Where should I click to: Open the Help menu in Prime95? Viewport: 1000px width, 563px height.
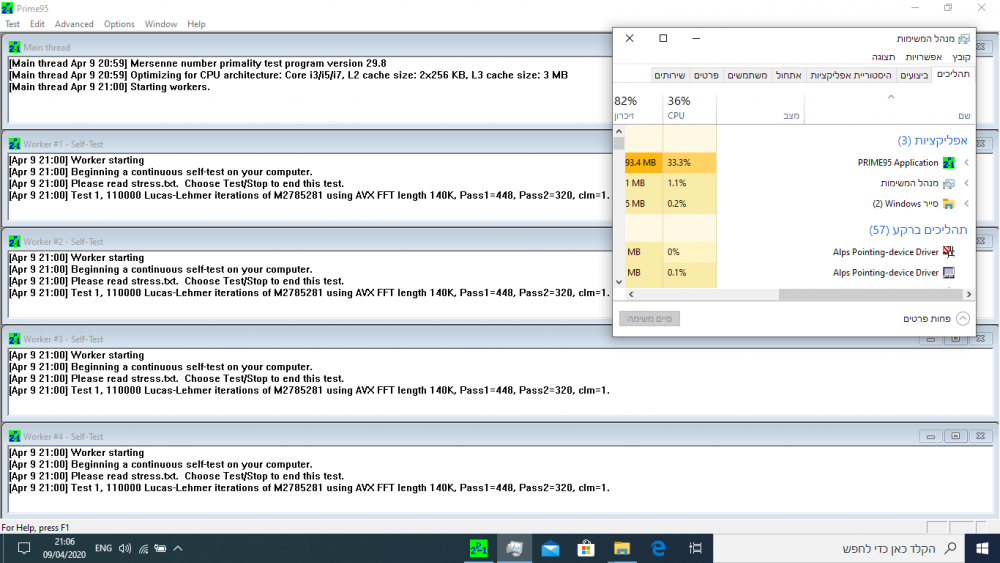coord(196,24)
